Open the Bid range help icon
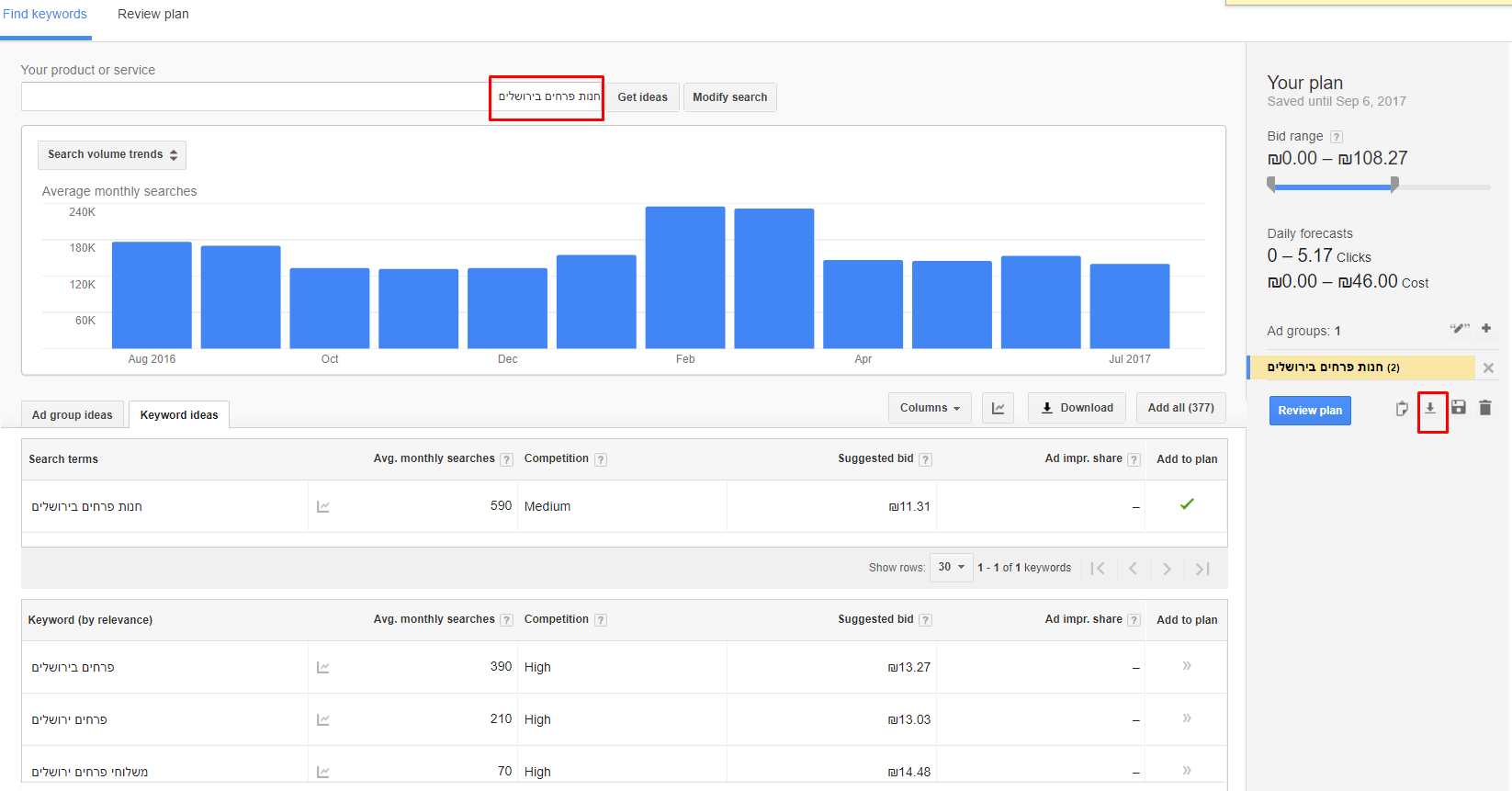 pos(1337,137)
